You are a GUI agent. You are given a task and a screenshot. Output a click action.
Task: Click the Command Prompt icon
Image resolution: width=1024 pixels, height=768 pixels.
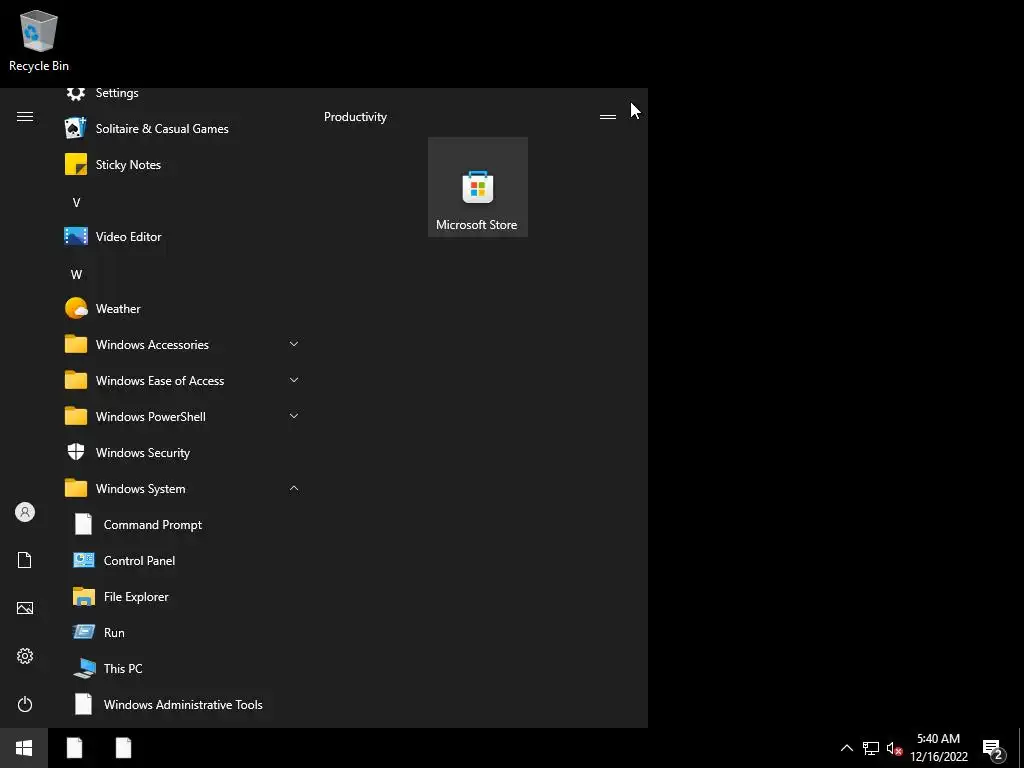click(x=84, y=524)
